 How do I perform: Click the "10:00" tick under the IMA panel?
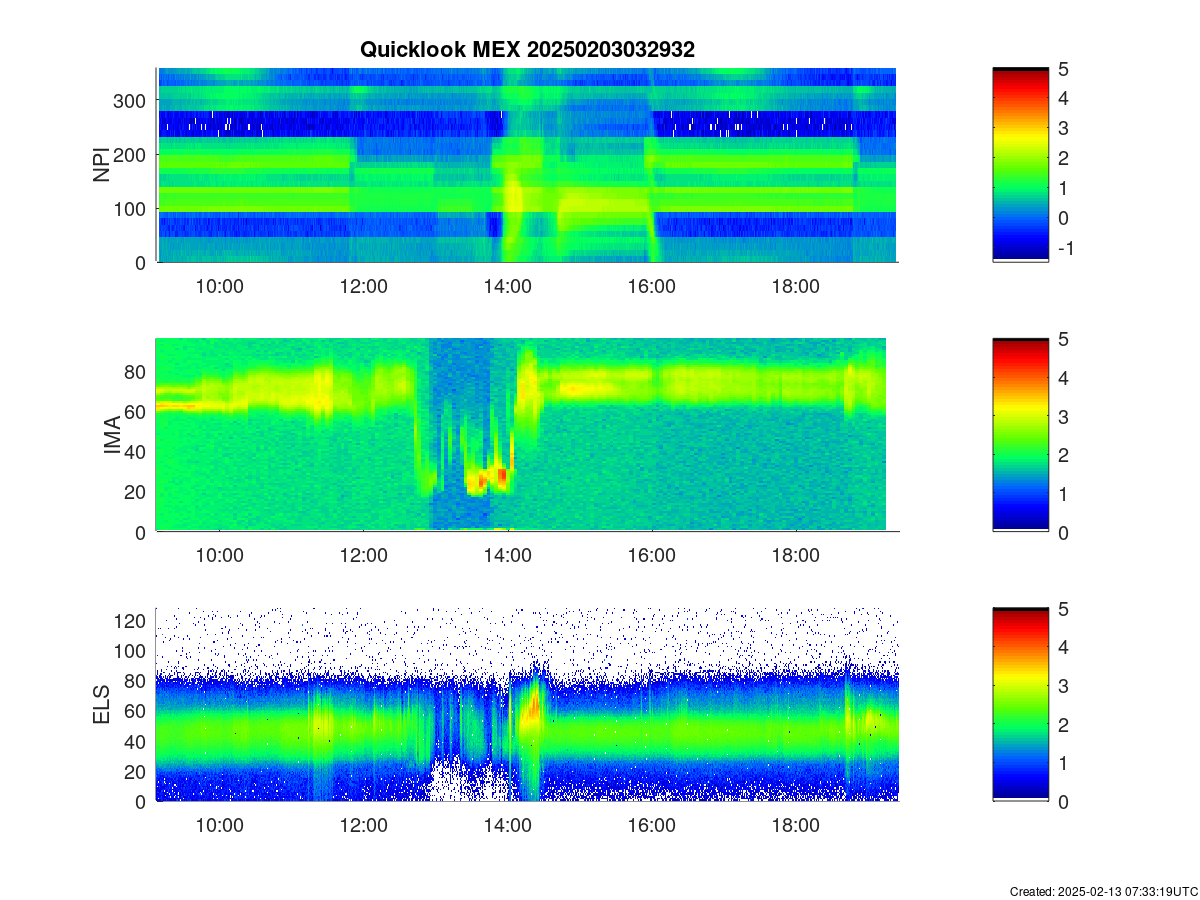[x=220, y=556]
